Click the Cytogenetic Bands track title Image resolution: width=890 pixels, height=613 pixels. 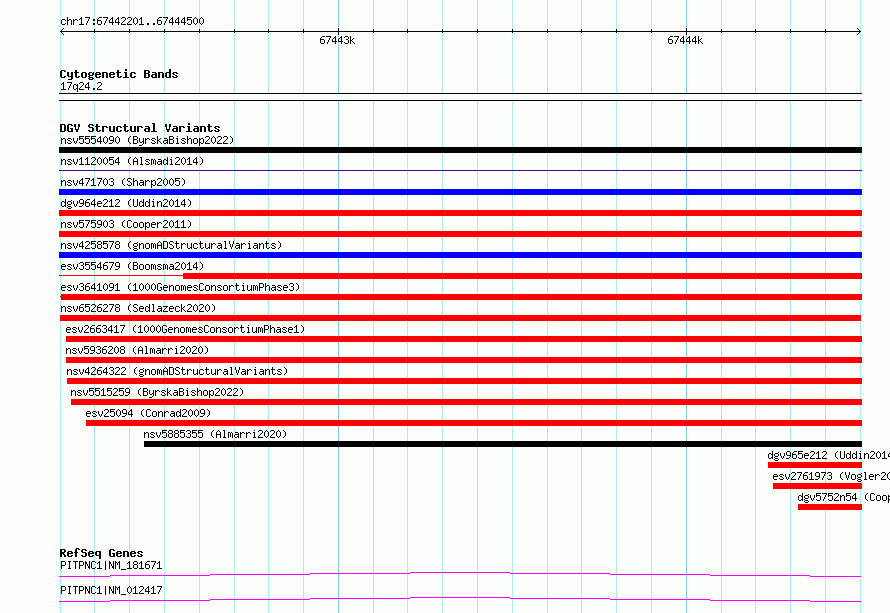[x=119, y=74]
